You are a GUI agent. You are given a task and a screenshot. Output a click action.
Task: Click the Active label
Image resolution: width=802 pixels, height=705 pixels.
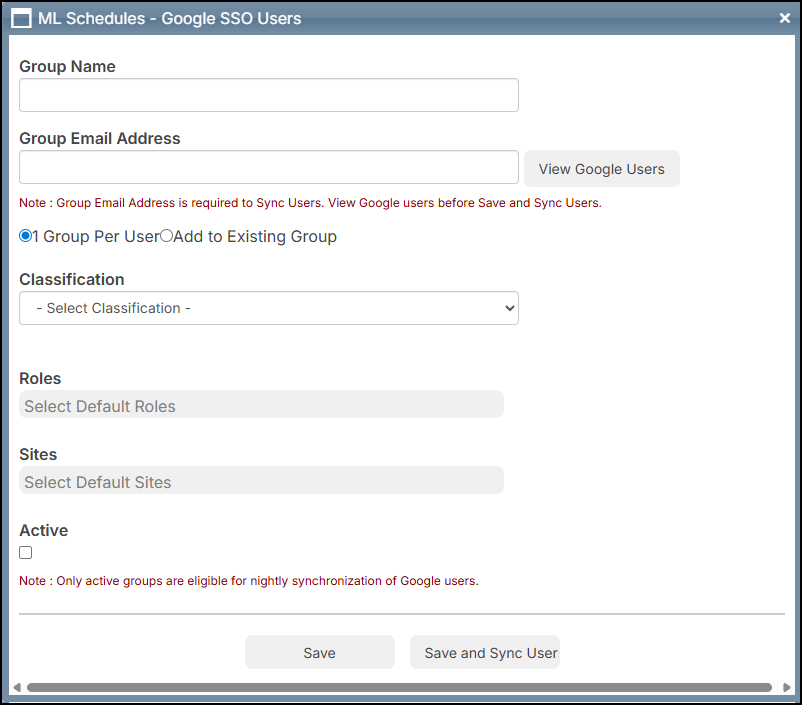point(43,531)
